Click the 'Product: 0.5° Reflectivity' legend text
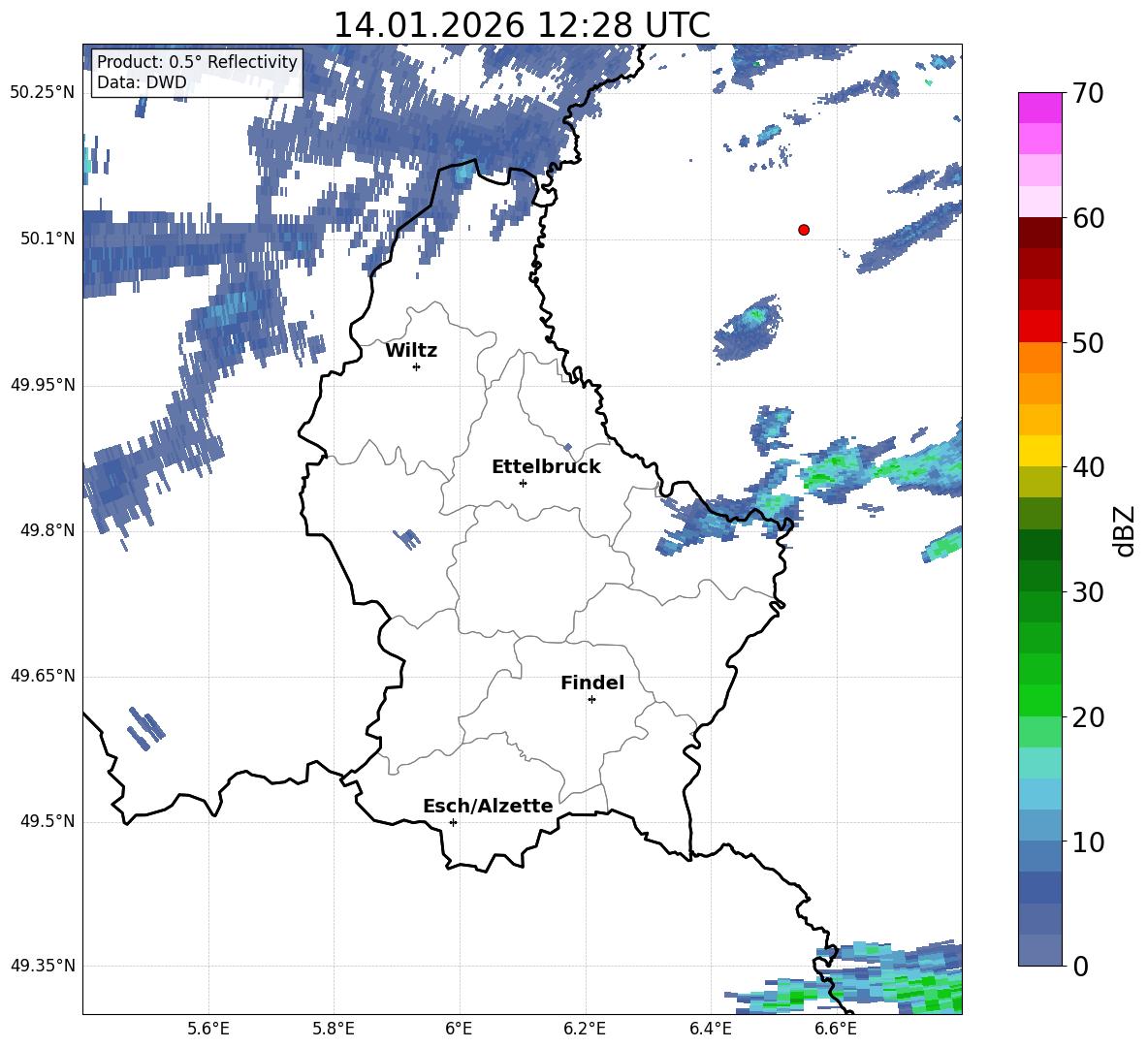Viewport: 1148px width, 1048px height. (197, 61)
